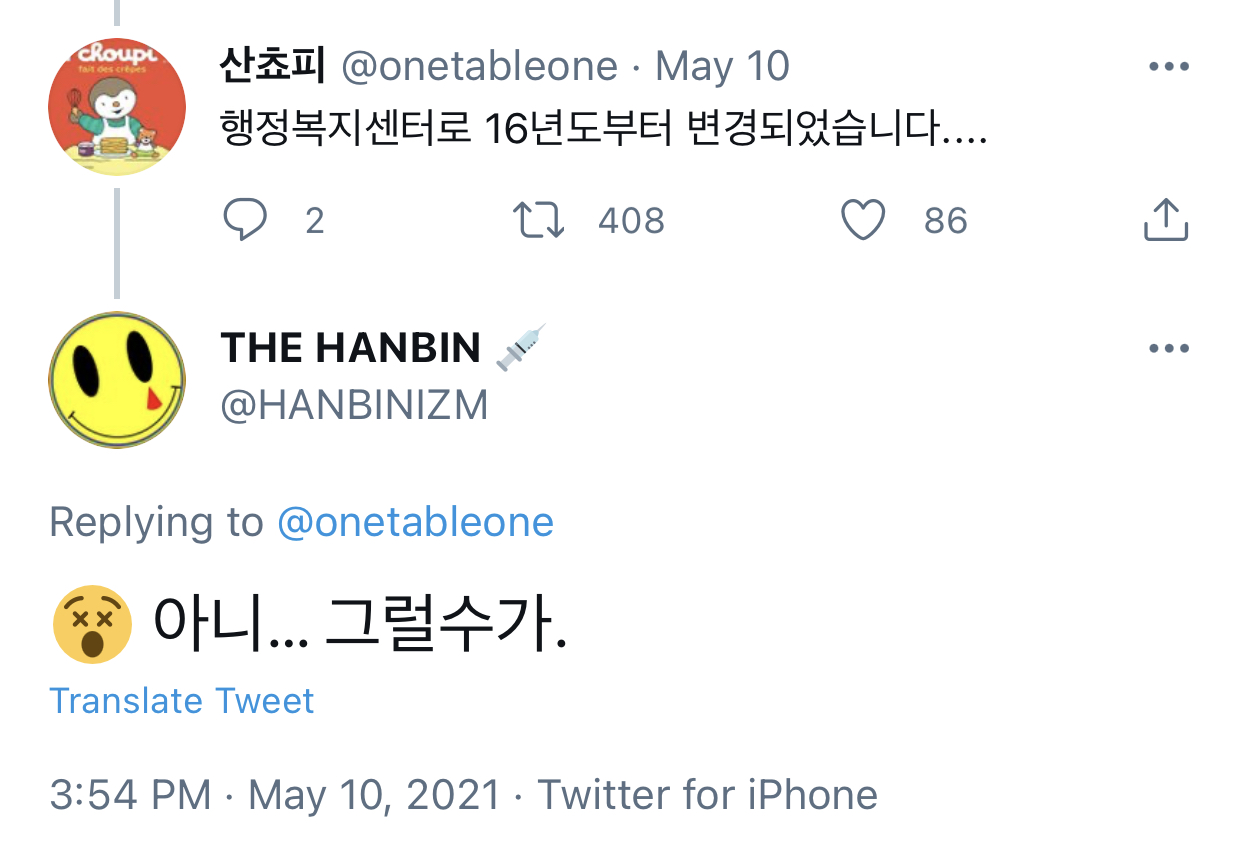Click the 86 likes count
The image size is (1242, 866).
[x=945, y=220]
